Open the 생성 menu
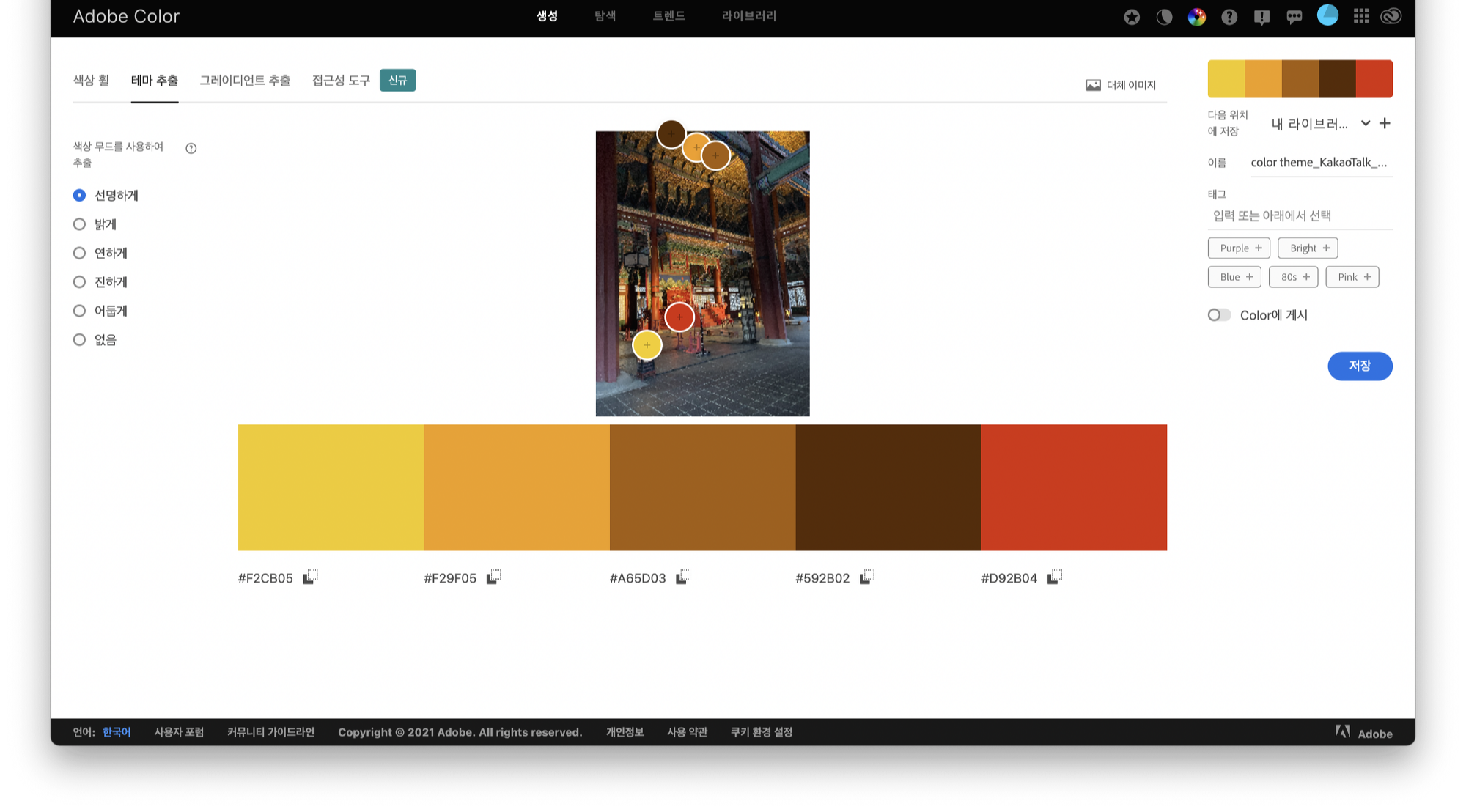Image resolution: width=1466 pixels, height=812 pixels. tap(547, 16)
